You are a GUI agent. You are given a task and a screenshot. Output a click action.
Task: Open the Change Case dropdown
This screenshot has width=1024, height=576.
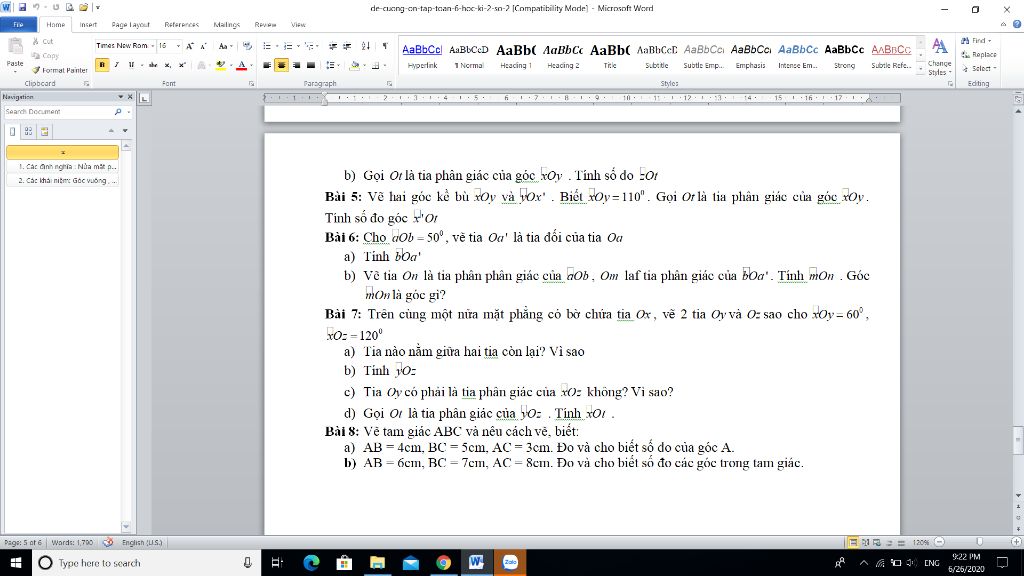(x=225, y=46)
